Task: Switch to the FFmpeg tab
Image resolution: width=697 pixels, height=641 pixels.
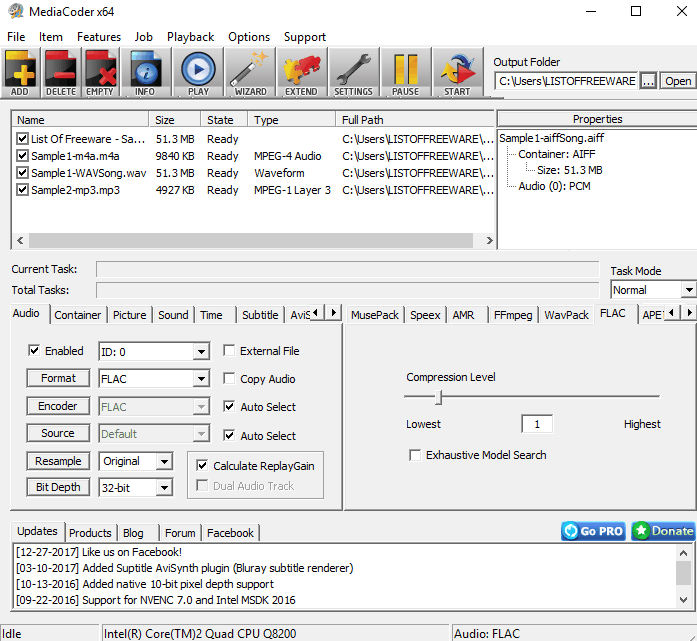Action: coord(513,315)
